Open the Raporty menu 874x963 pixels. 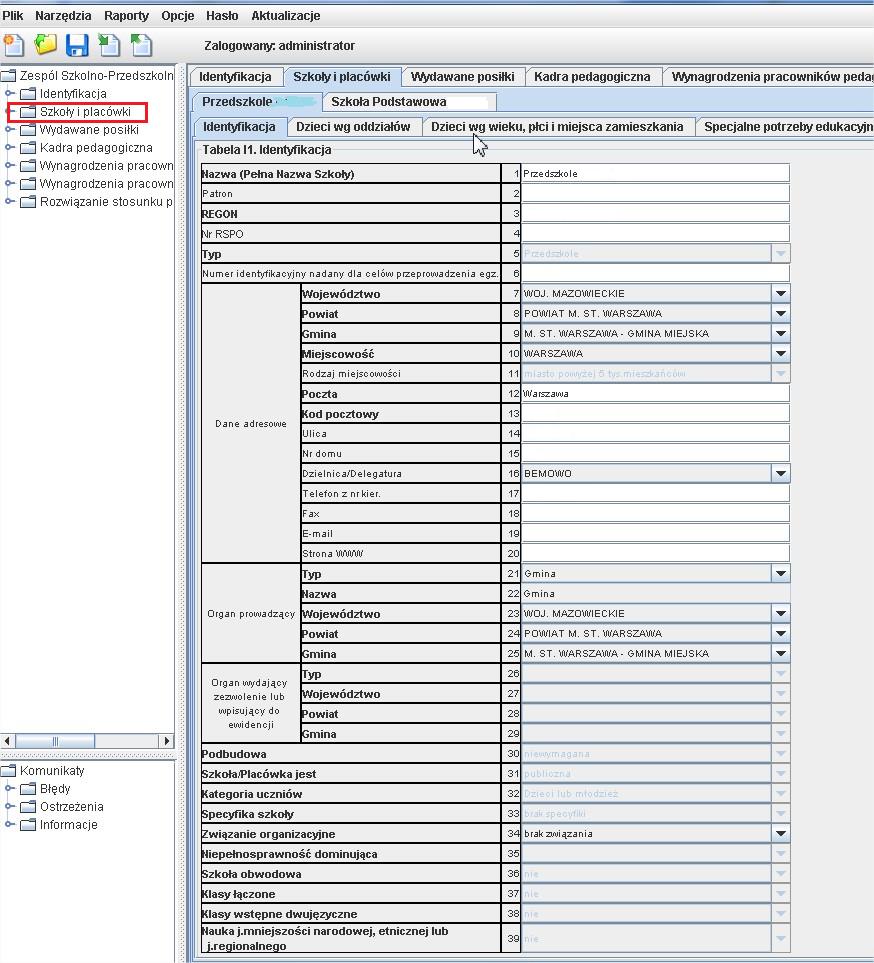click(127, 15)
